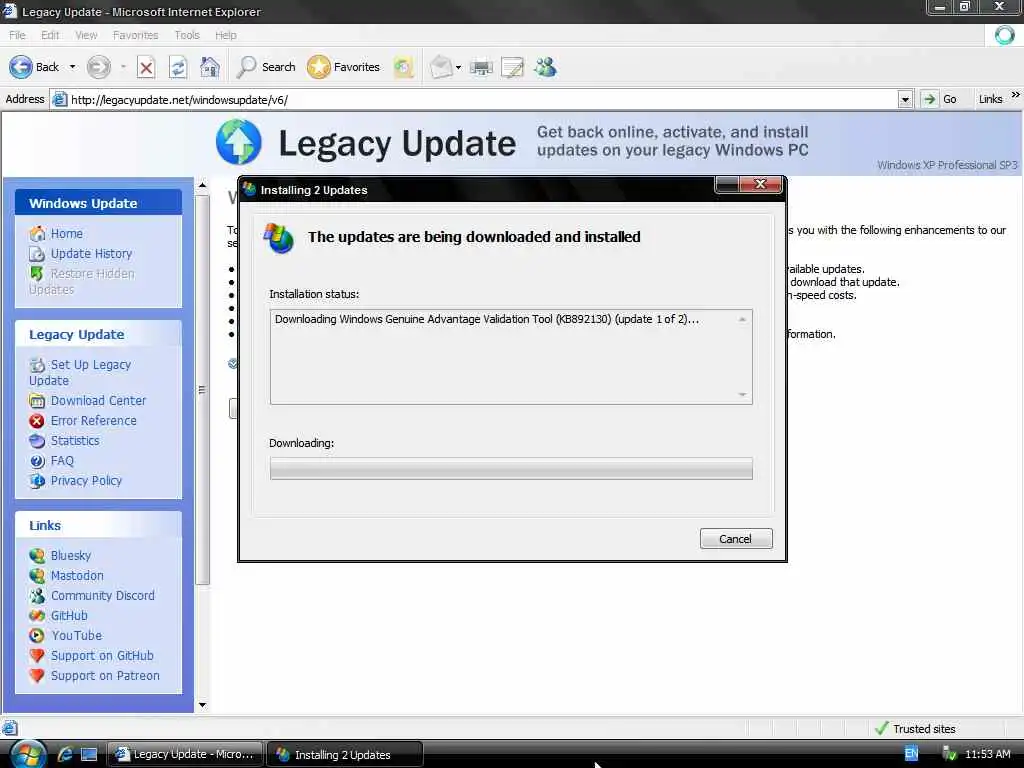Image resolution: width=1024 pixels, height=768 pixels.
Task: Click the GitHub sidebar icon
Action: click(37, 615)
